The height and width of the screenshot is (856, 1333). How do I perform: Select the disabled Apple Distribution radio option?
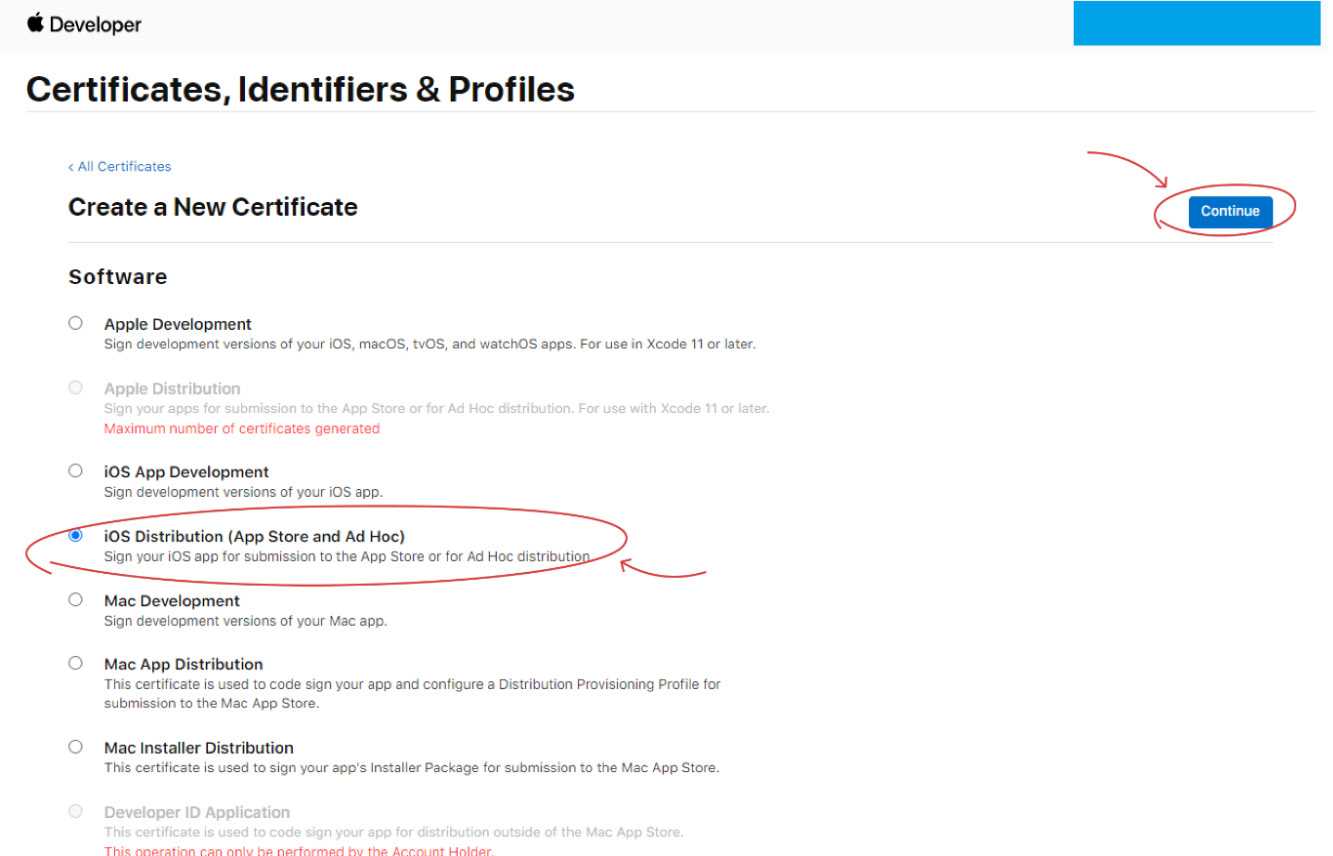[75, 388]
